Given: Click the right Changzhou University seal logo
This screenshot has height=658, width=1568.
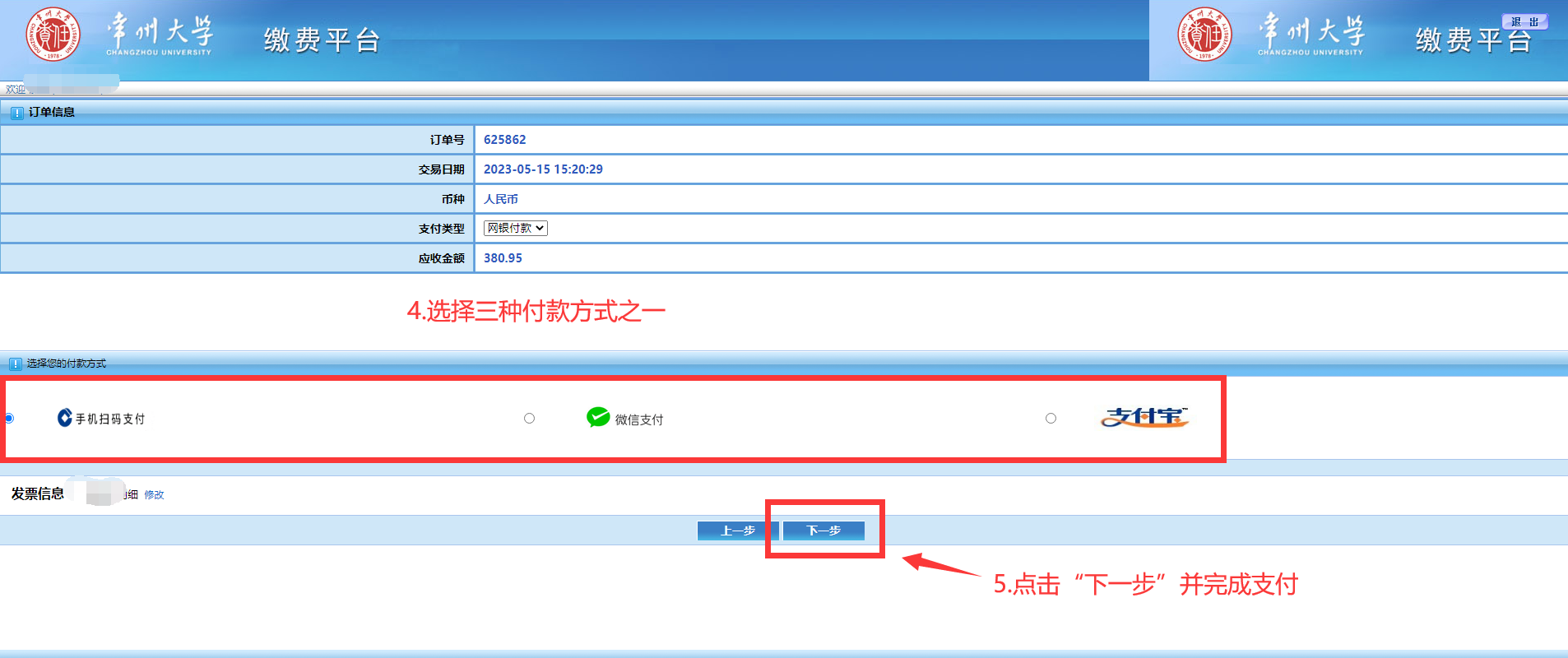Looking at the screenshot, I should [x=1205, y=35].
